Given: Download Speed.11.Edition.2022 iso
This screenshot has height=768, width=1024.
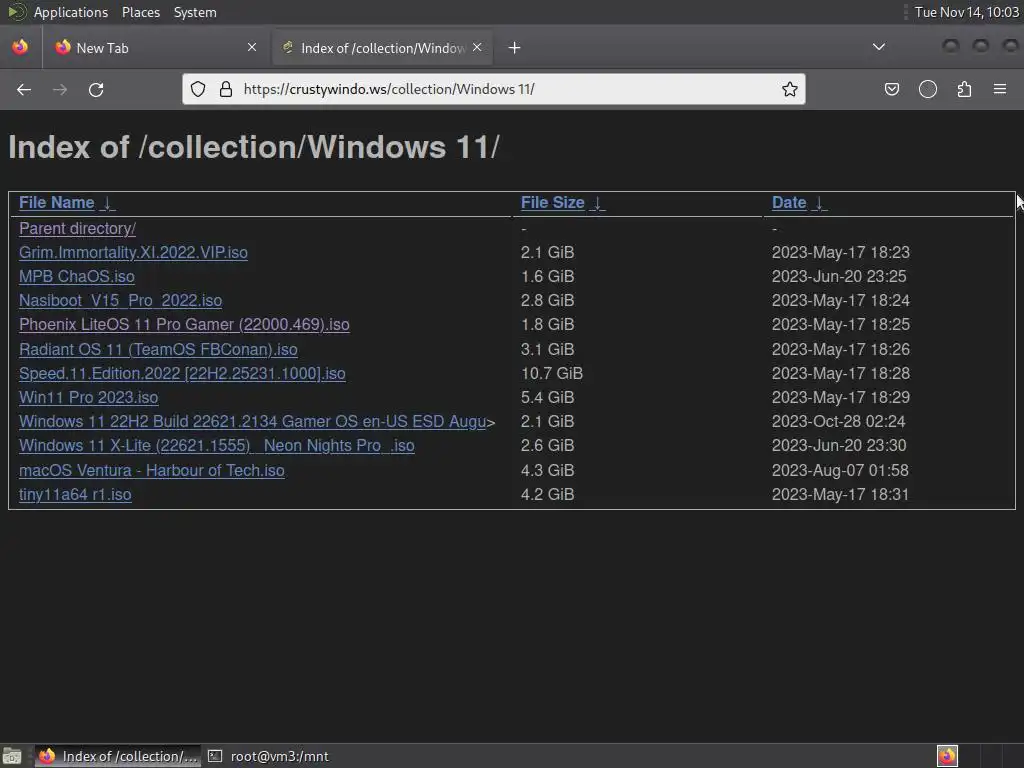Looking at the screenshot, I should click(x=182, y=374).
